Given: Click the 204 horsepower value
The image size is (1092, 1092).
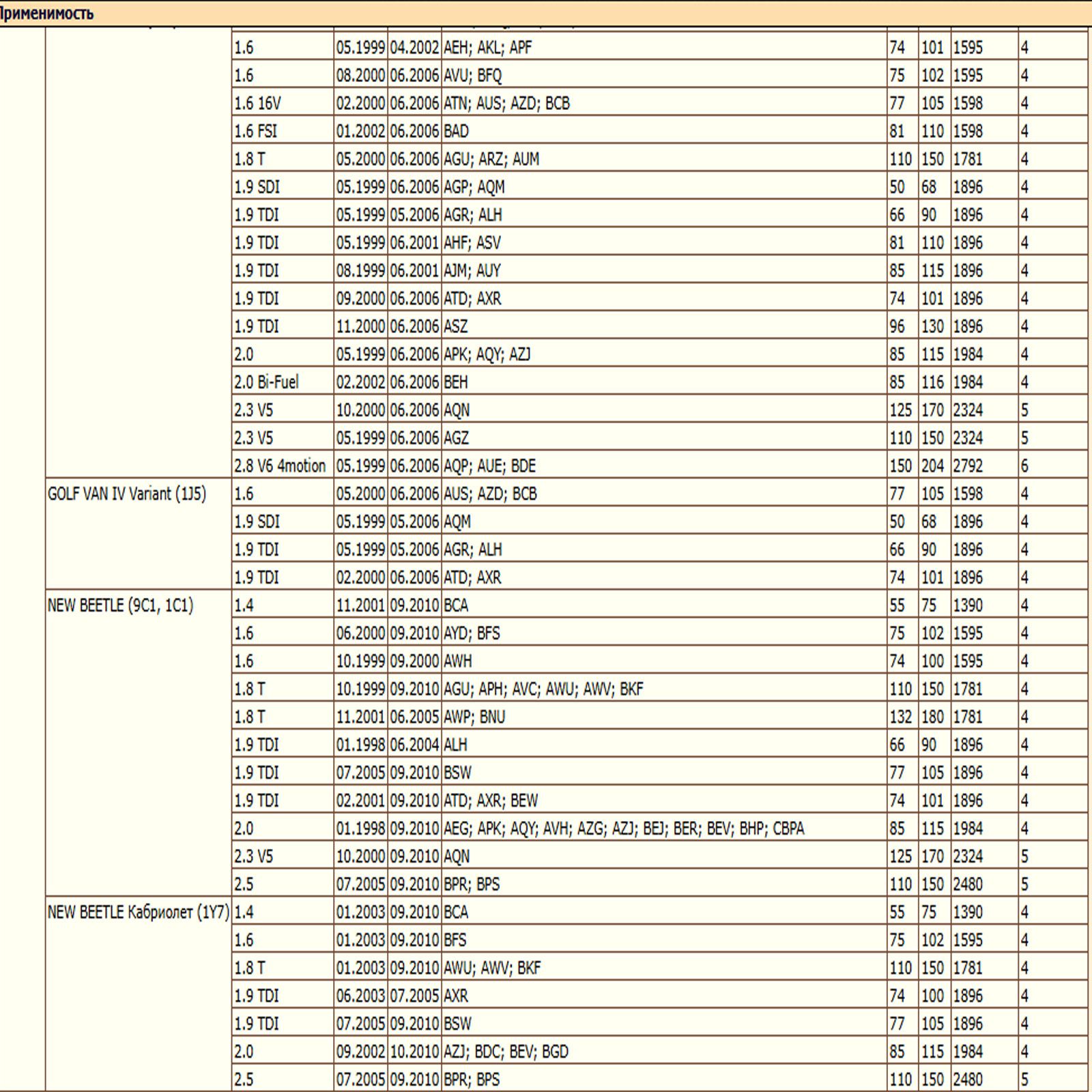Looking at the screenshot, I should point(932,466).
